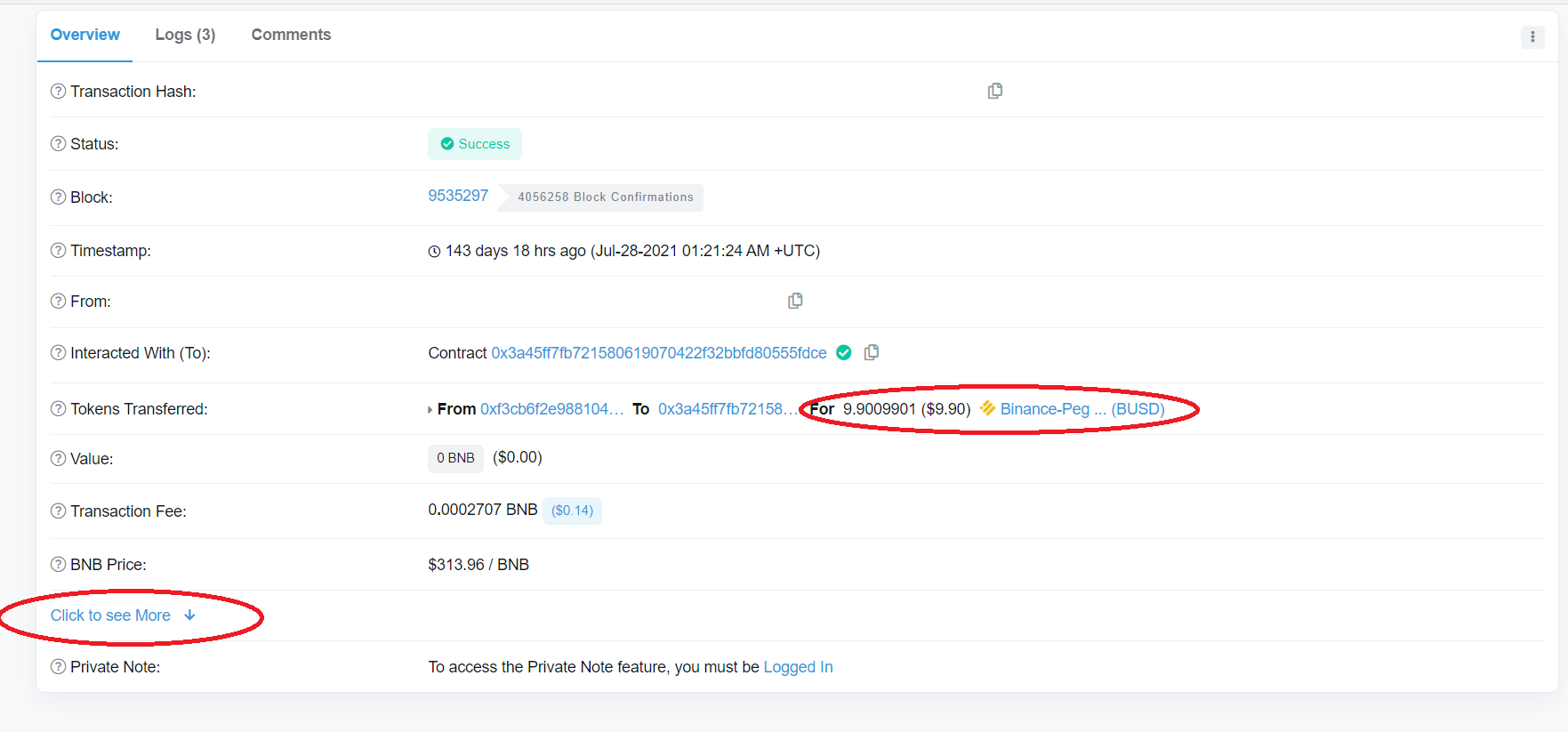Screen dimensions: 1568x732
Task: Click Tokens Transferred help icon
Action: 58,408
